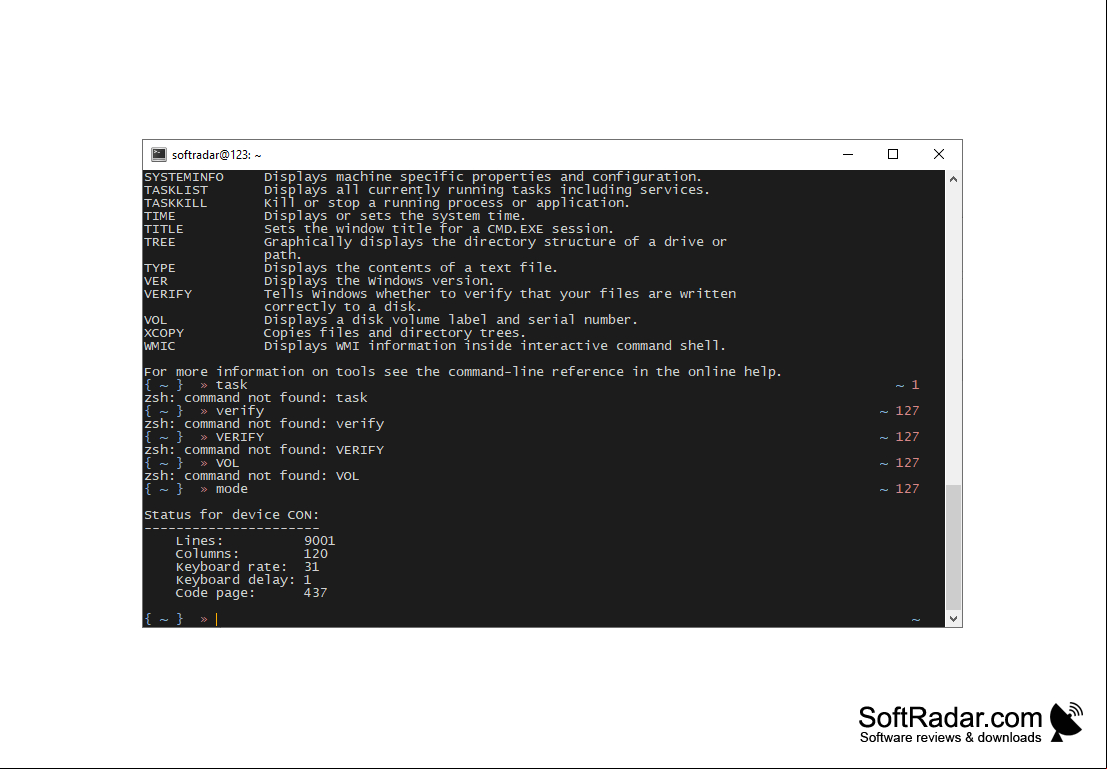Click 'Status for device CON:' heading
This screenshot has width=1107, height=769.
(232, 515)
